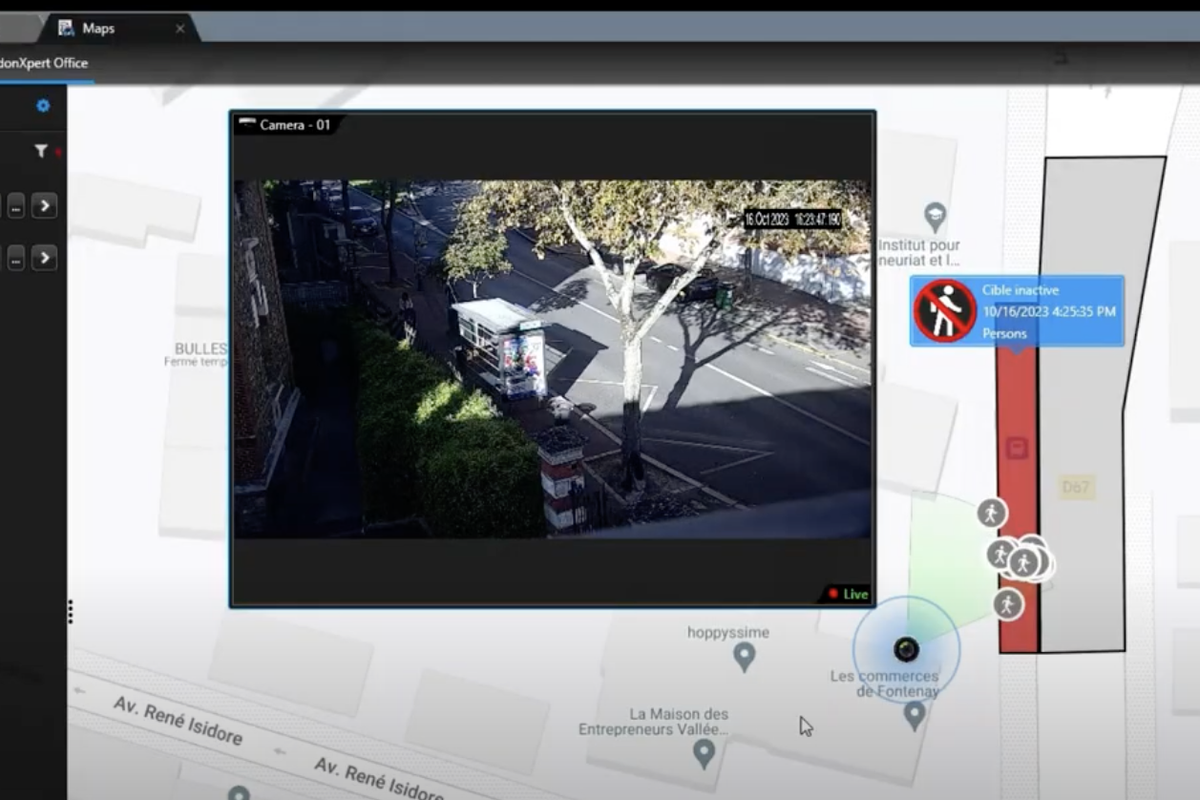1200x800 pixels.
Task: Click the D67 road label
Action: click(x=1077, y=487)
